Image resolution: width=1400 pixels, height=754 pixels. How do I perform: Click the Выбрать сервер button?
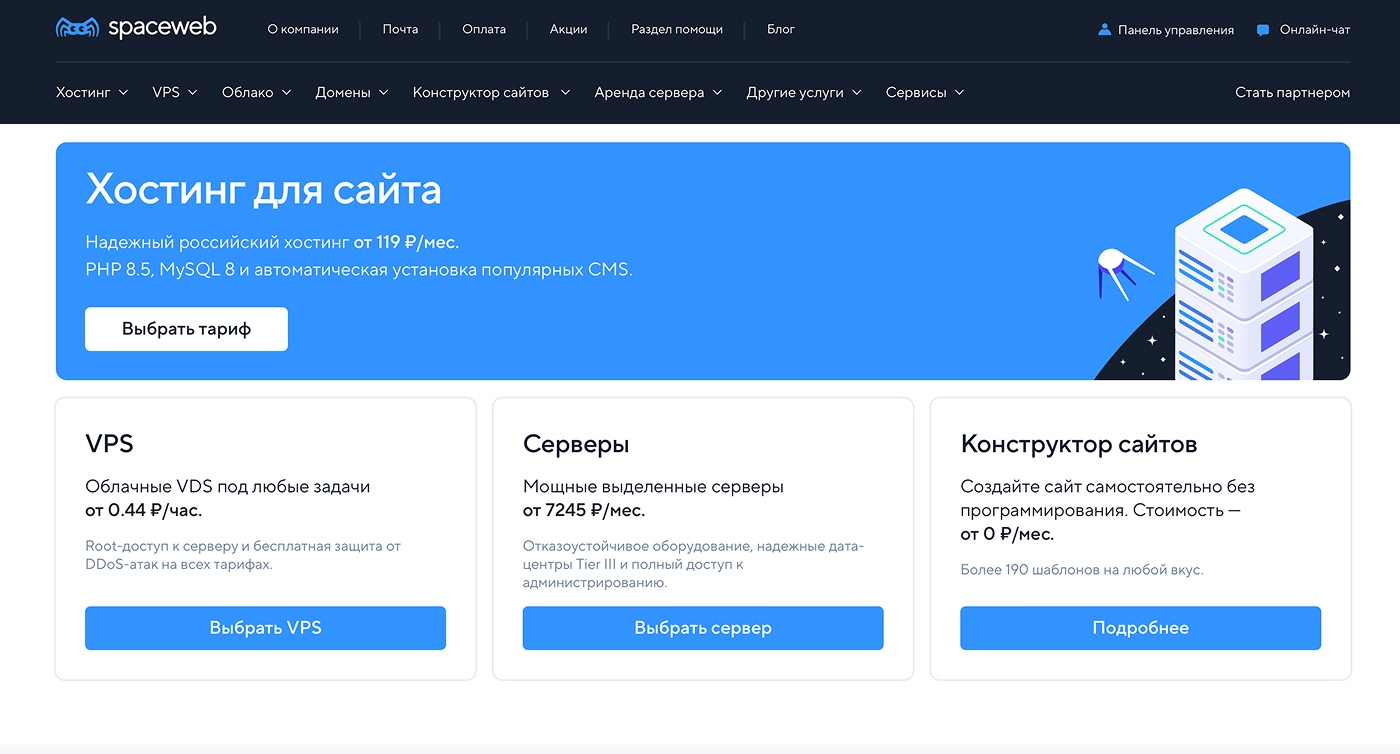pos(703,628)
